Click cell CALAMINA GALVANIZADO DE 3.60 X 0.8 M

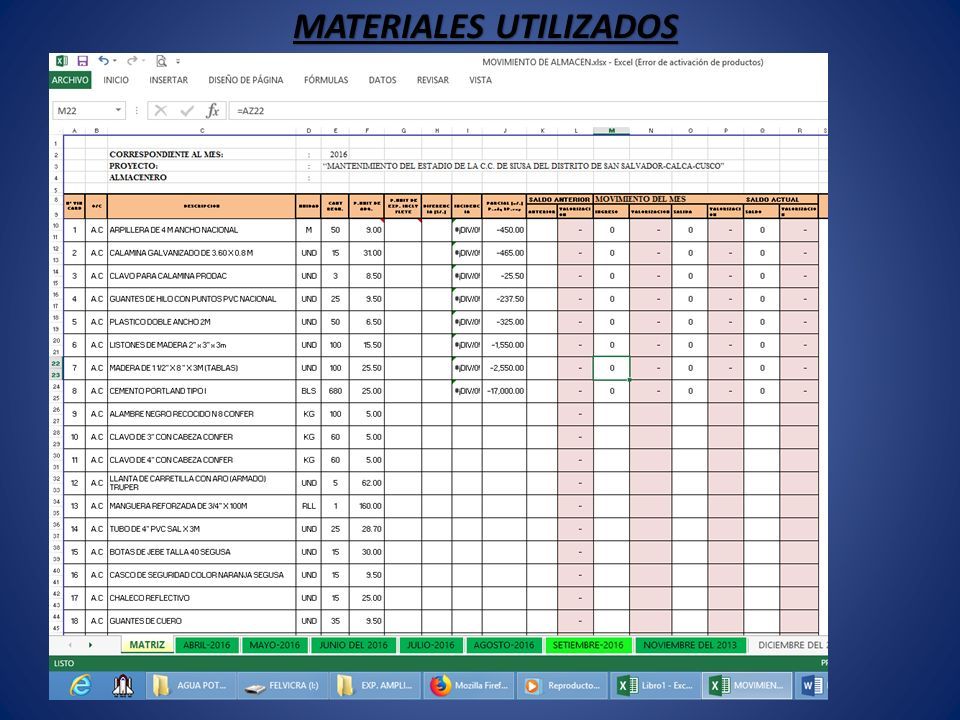pos(201,253)
